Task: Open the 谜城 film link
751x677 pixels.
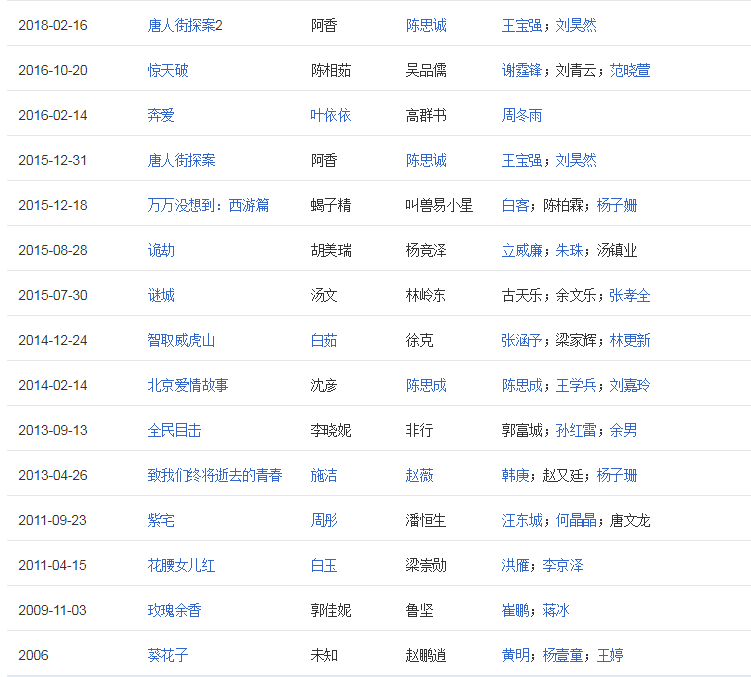Action: click(161, 296)
